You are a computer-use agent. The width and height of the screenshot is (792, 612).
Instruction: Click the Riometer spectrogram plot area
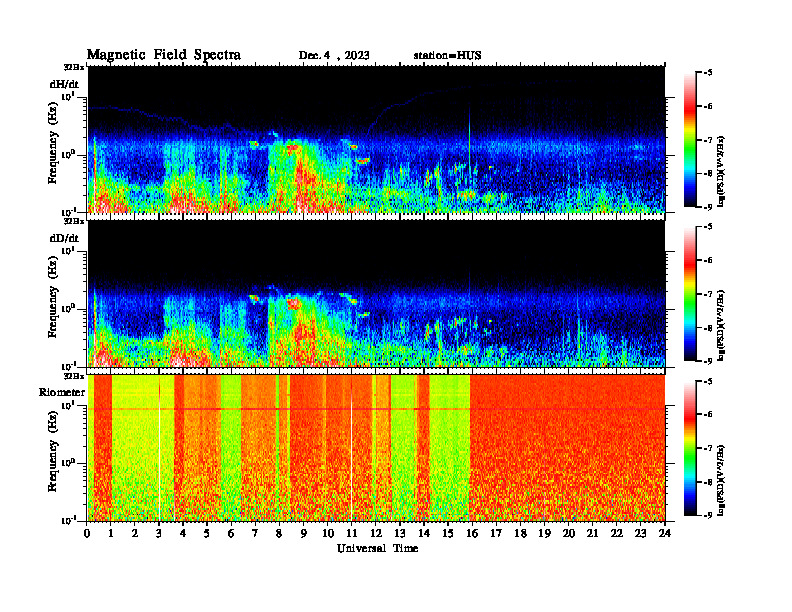[x=376, y=448]
